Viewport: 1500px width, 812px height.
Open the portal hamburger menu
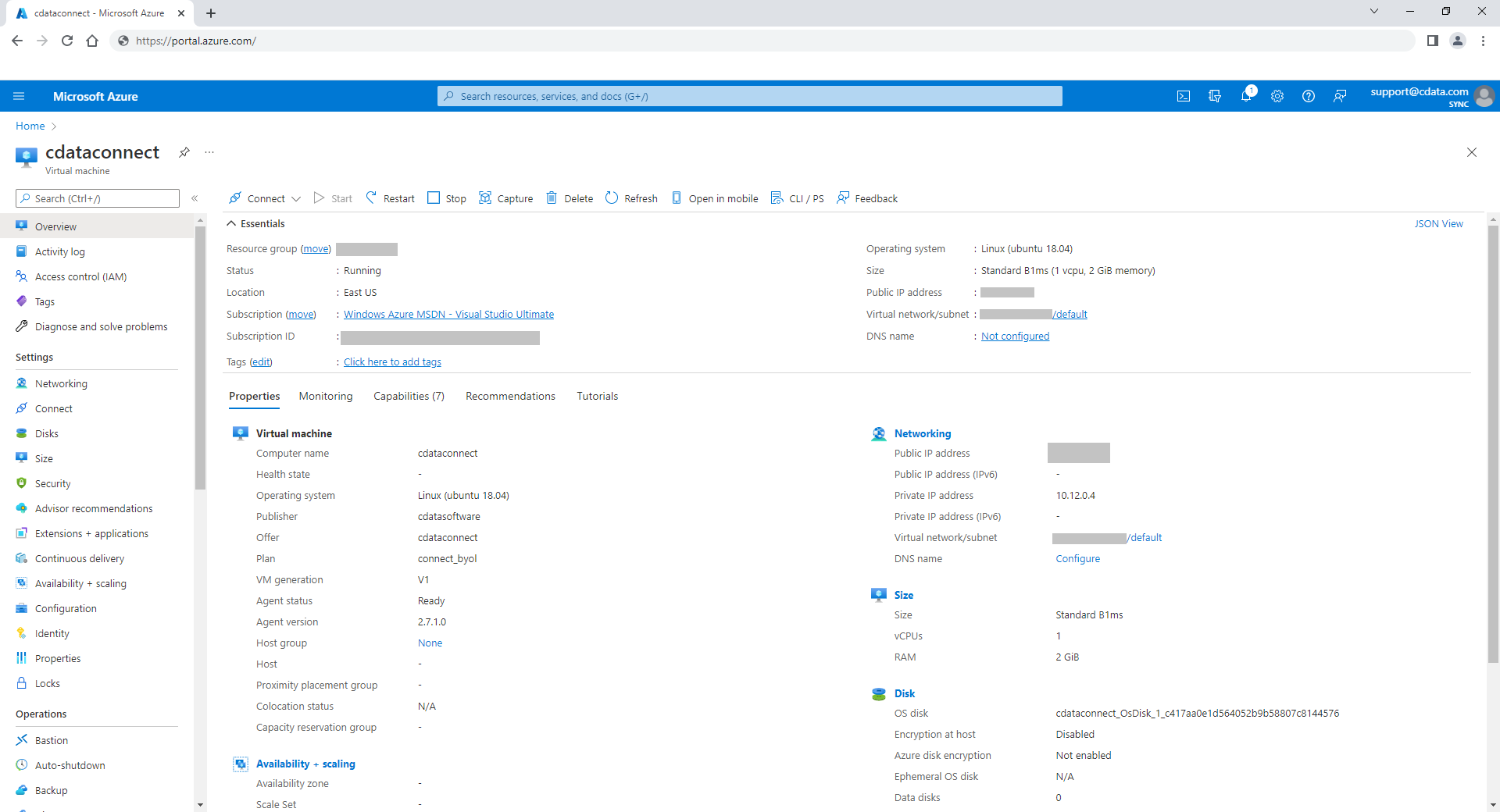click(19, 96)
